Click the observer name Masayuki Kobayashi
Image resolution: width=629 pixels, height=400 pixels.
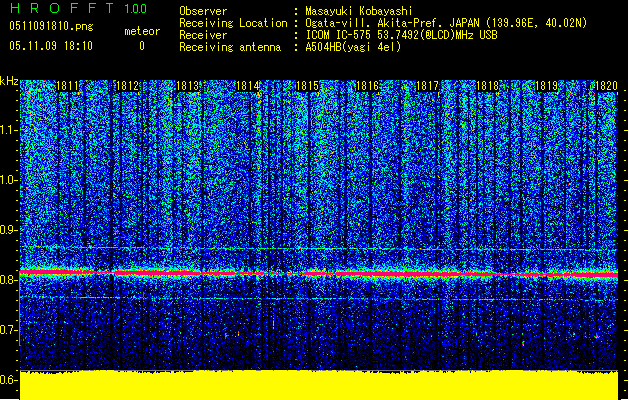tap(359, 11)
